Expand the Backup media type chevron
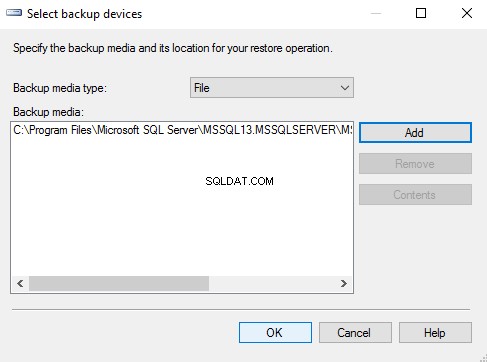 click(x=345, y=88)
